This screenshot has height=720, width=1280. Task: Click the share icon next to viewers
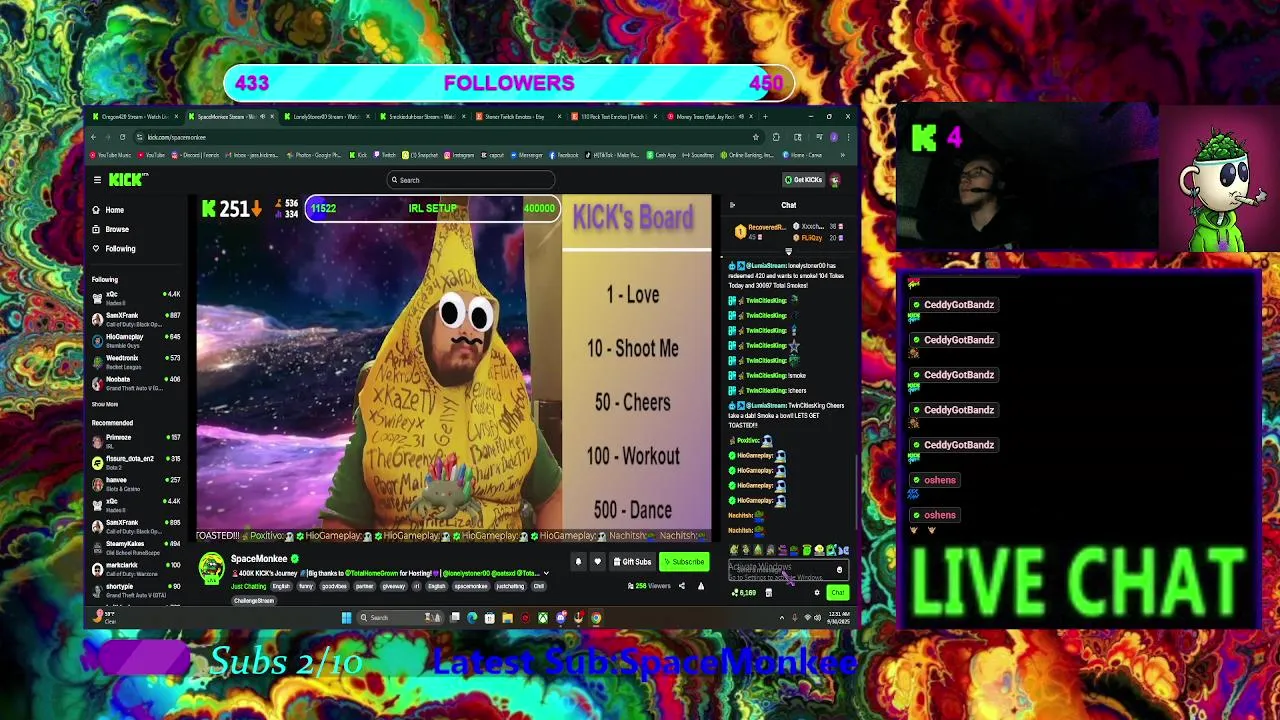pyautogui.click(x=682, y=586)
